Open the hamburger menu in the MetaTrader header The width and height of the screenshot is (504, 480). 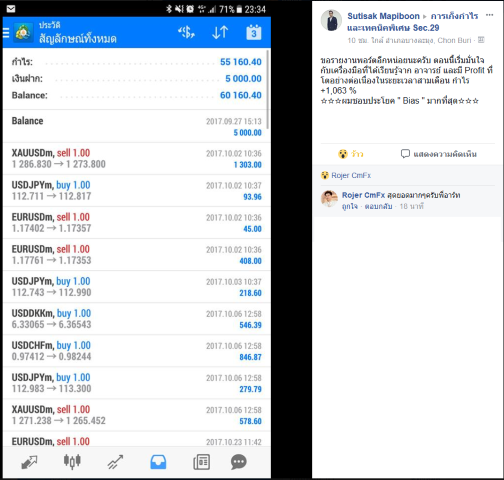6,33
